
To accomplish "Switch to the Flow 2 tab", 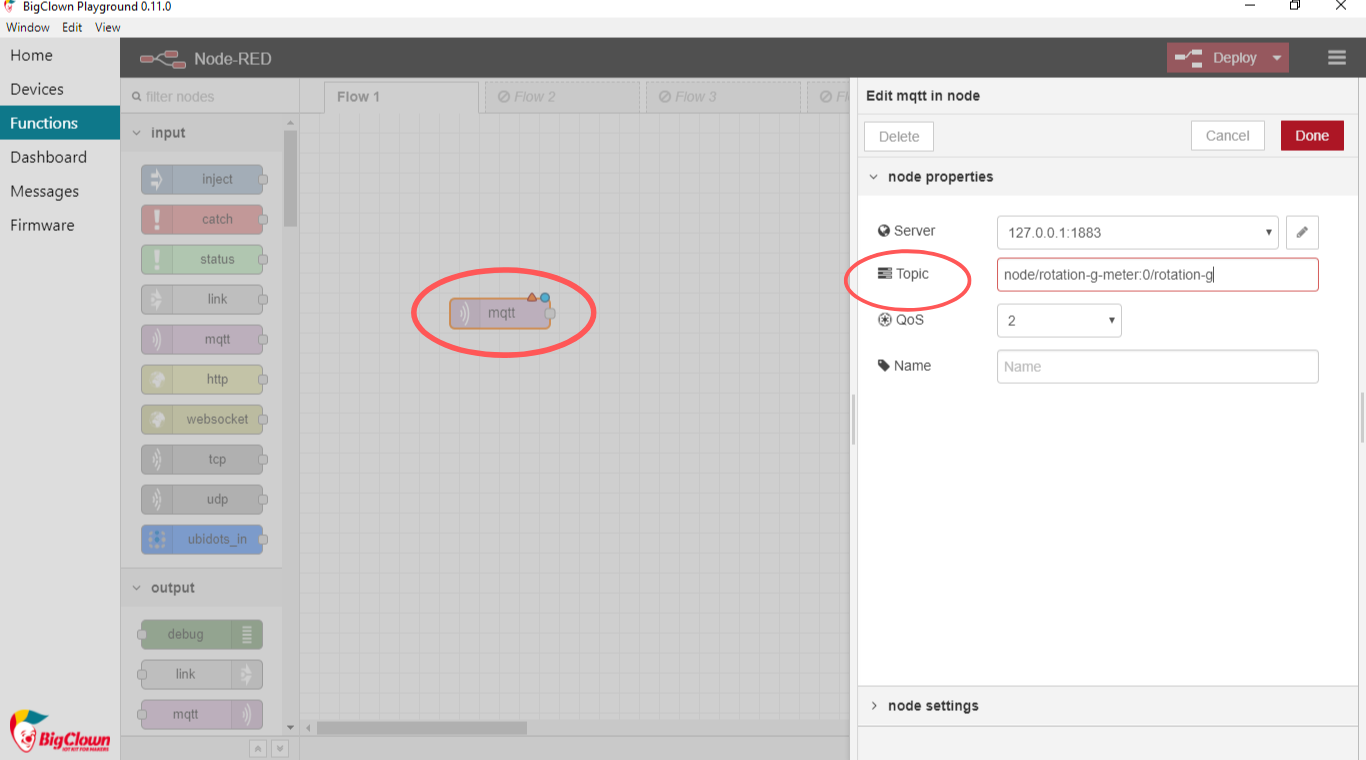I will point(563,97).
